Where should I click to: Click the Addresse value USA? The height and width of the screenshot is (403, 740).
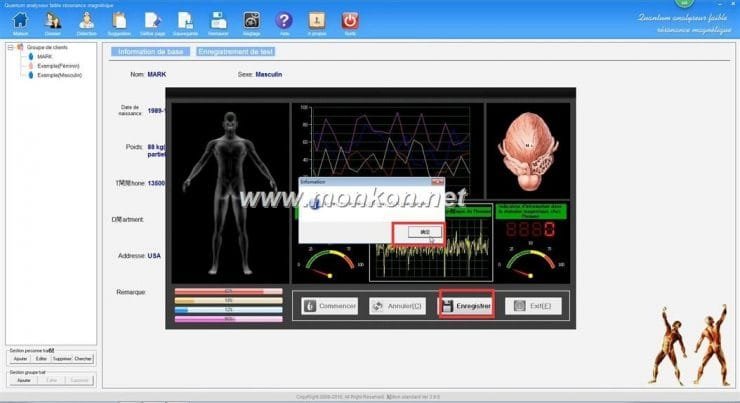154,255
